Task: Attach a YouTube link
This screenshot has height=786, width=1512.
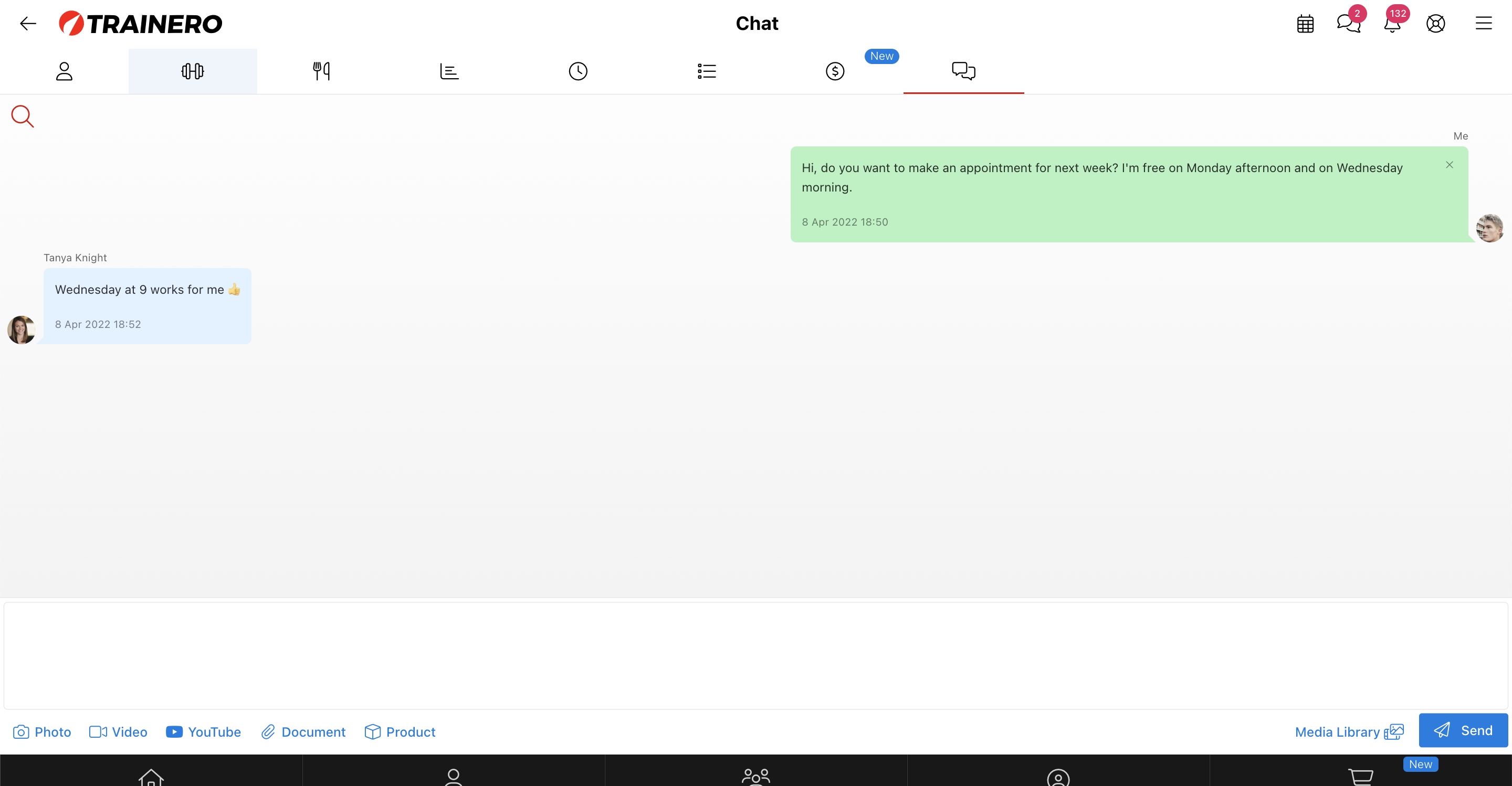Action: [x=204, y=731]
